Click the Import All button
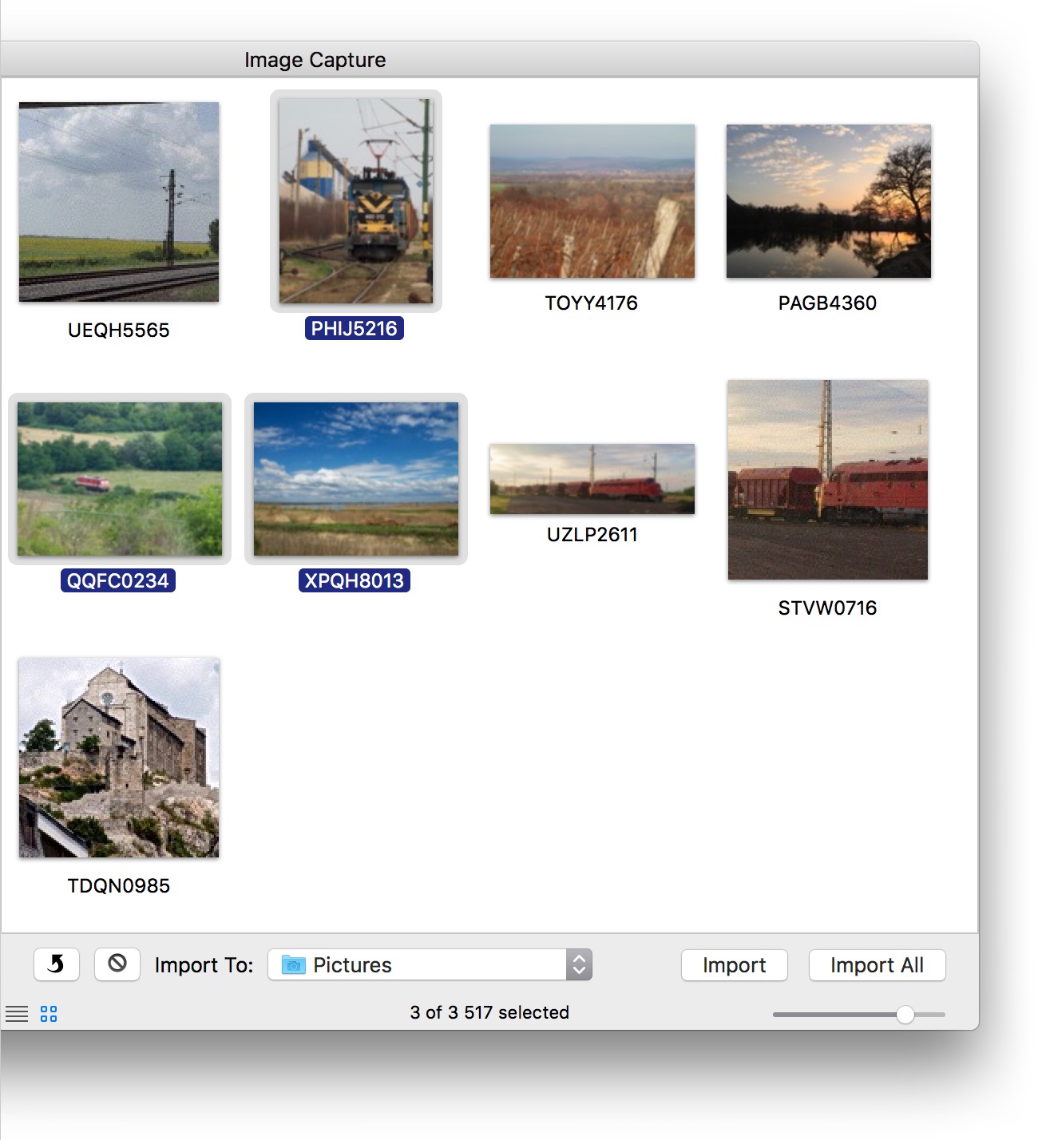1038x1148 pixels. [x=877, y=965]
